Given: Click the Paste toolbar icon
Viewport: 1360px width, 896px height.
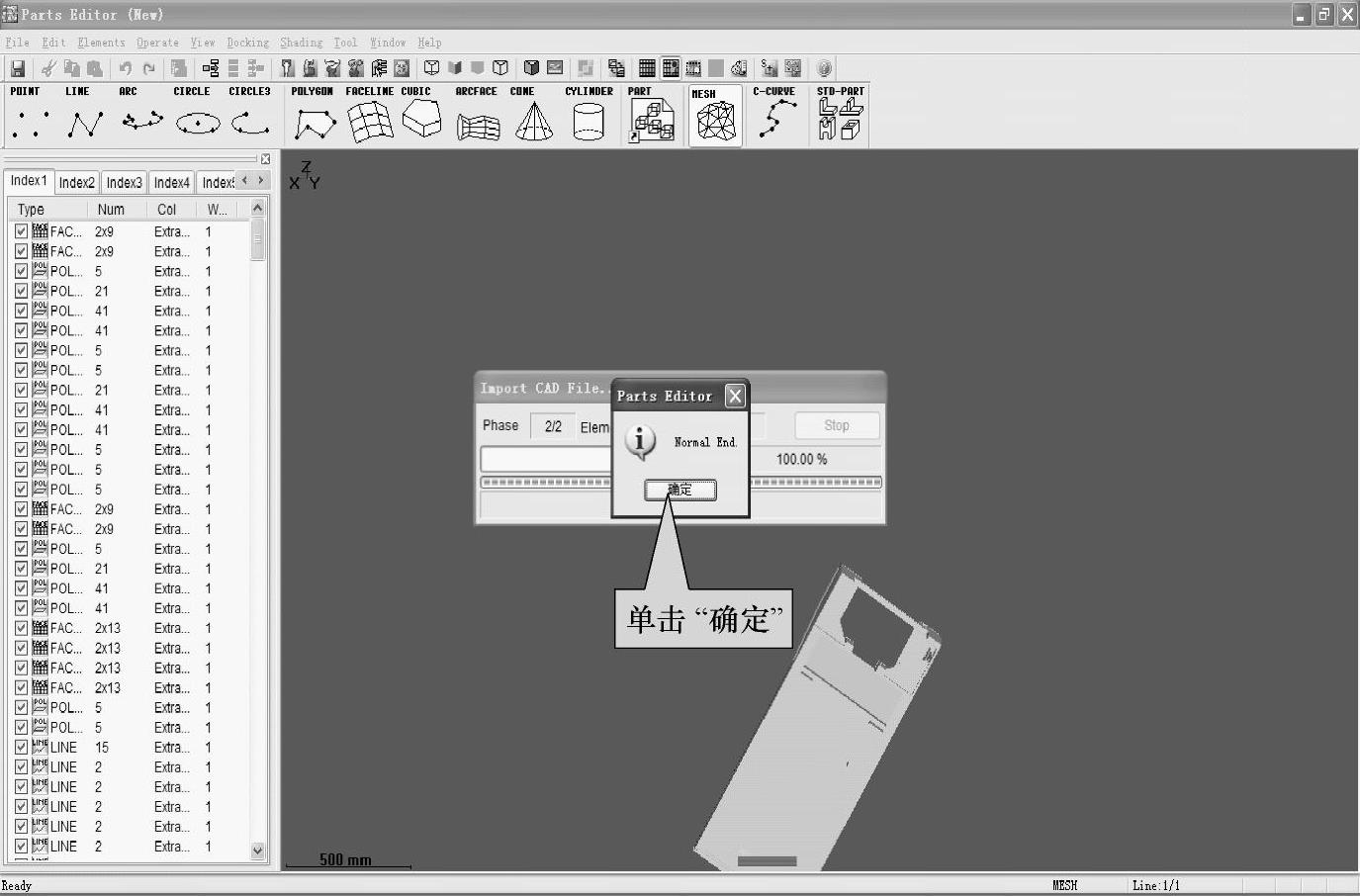Looking at the screenshot, I should tap(95, 68).
